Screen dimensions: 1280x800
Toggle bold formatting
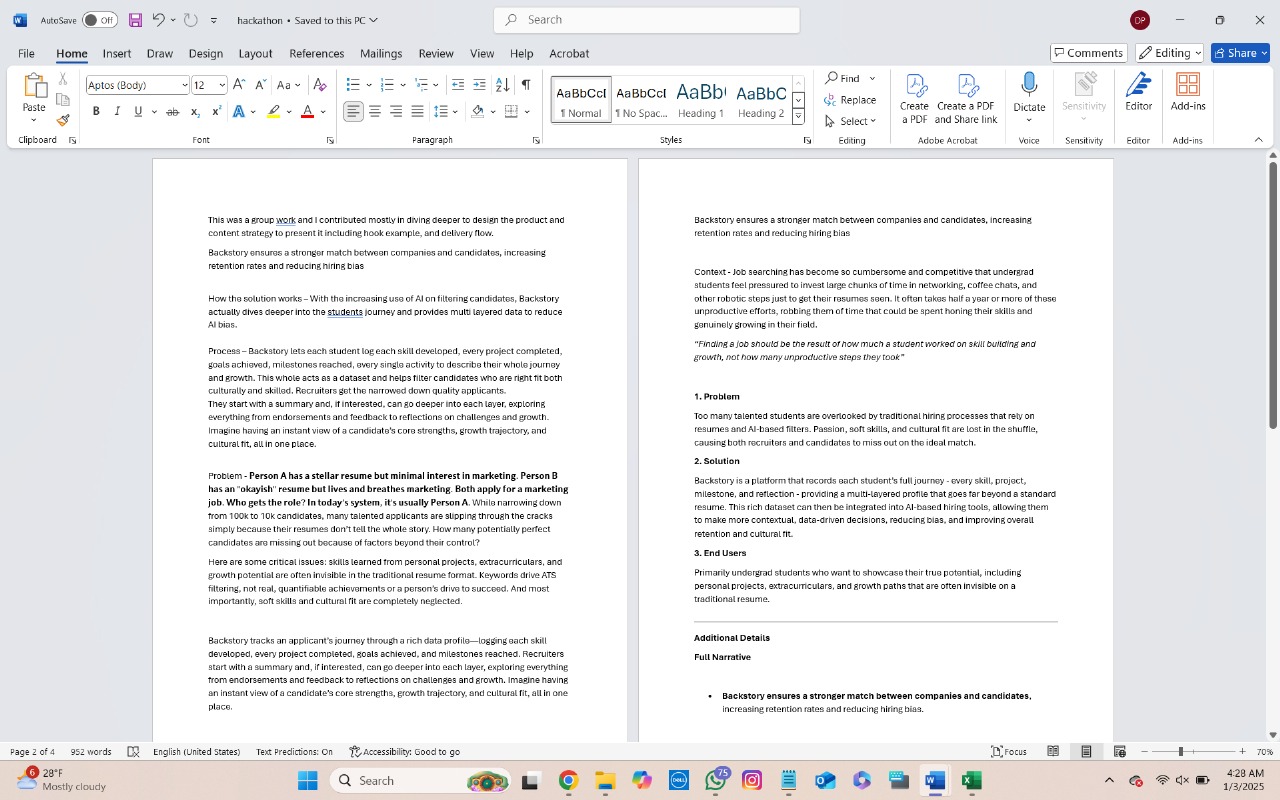click(x=96, y=112)
